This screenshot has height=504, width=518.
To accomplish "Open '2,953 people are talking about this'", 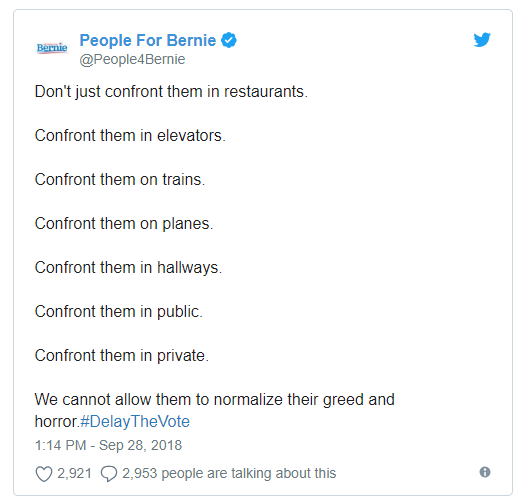I will click(x=229, y=473).
